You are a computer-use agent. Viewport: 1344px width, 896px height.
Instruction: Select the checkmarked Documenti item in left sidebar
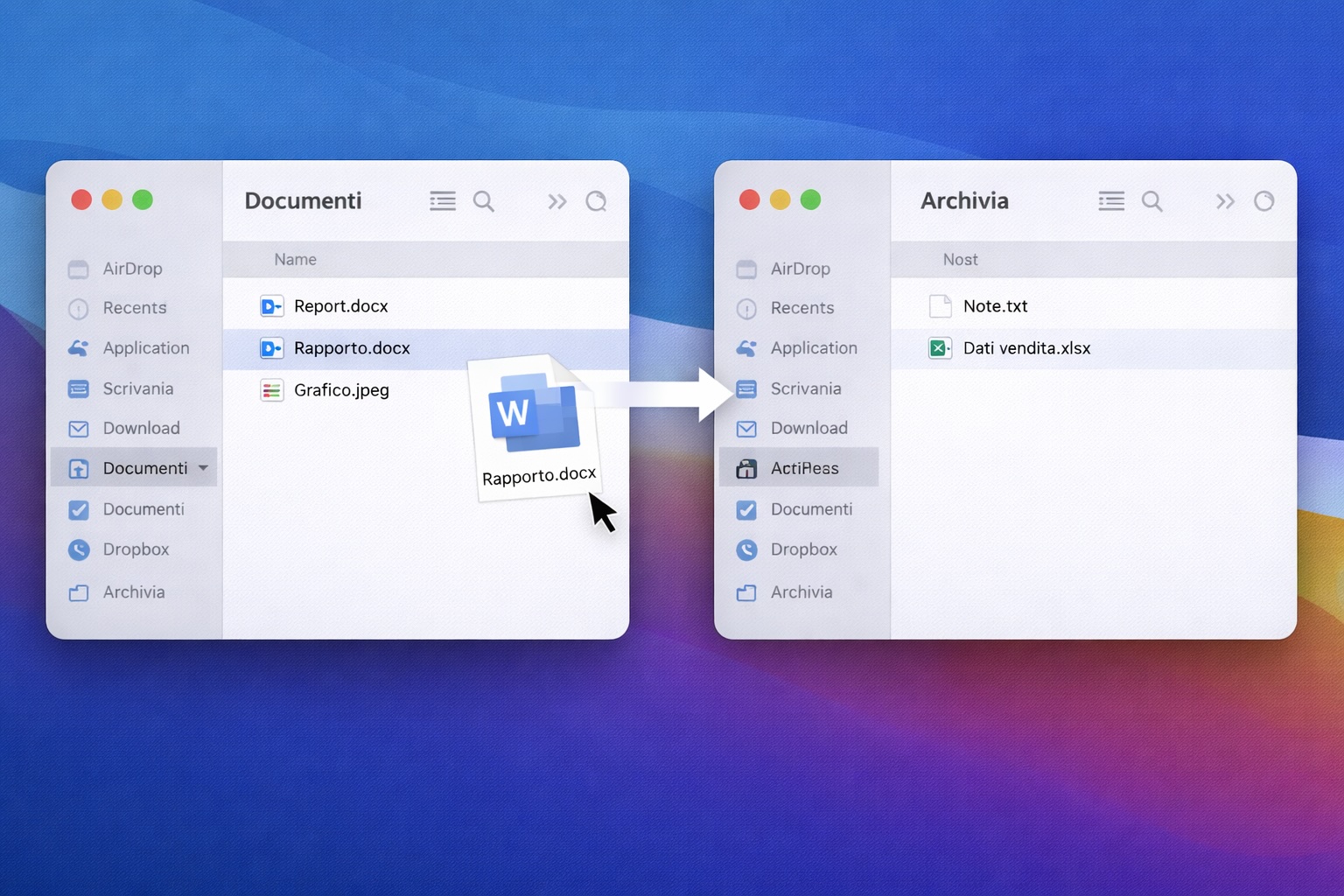coord(143,509)
